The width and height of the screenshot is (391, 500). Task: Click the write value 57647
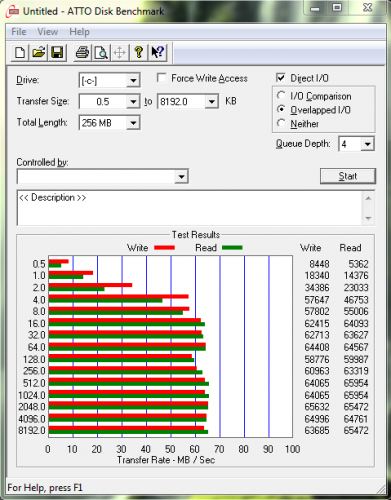pyautogui.click(x=317, y=300)
